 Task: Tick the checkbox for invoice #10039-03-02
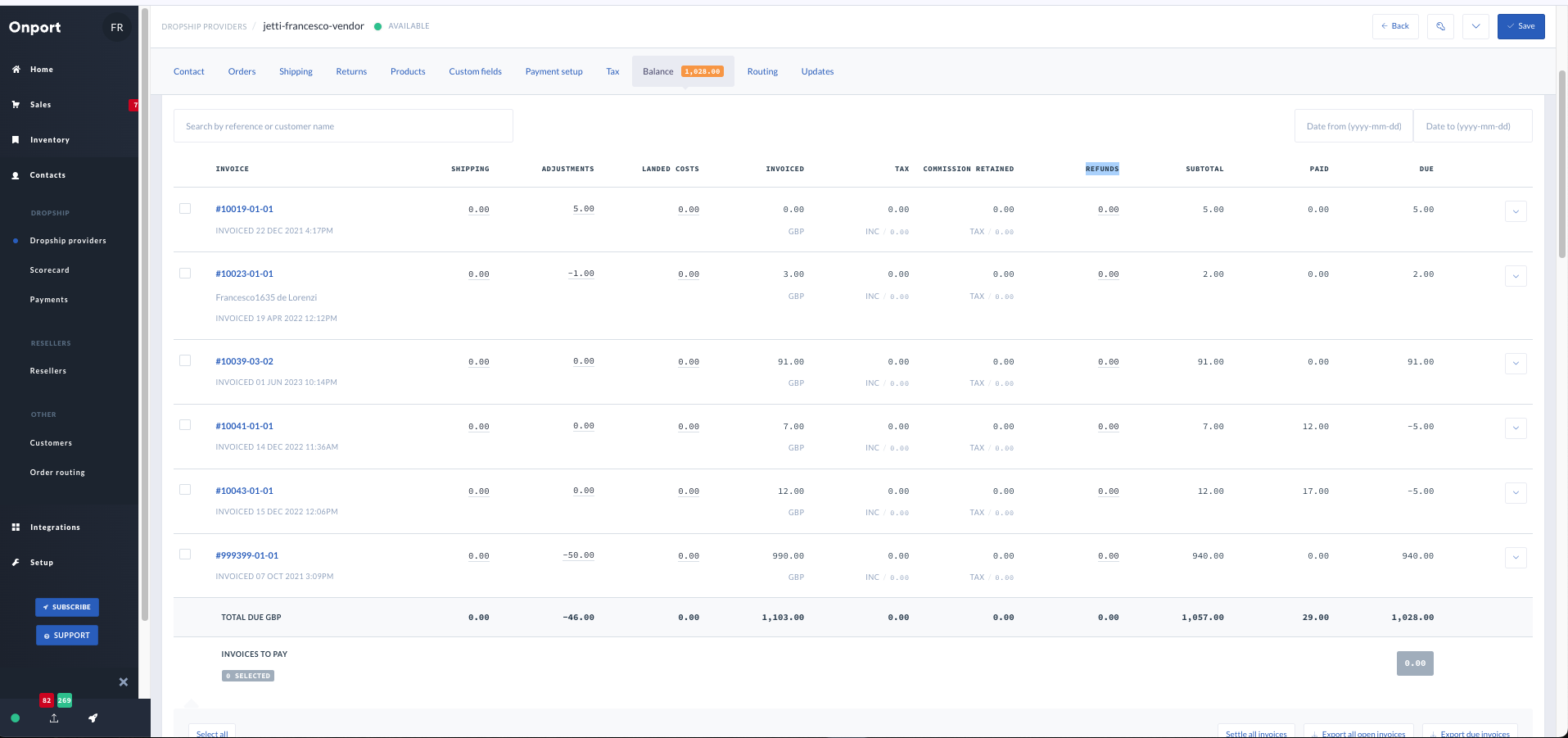(185, 361)
